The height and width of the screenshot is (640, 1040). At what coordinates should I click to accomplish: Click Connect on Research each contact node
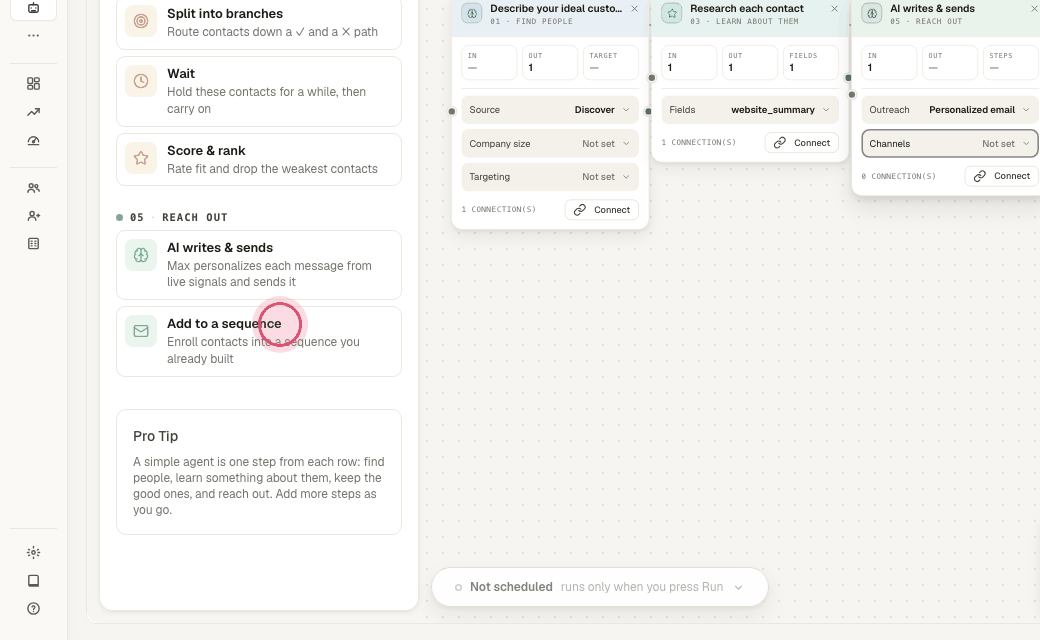tap(802, 143)
